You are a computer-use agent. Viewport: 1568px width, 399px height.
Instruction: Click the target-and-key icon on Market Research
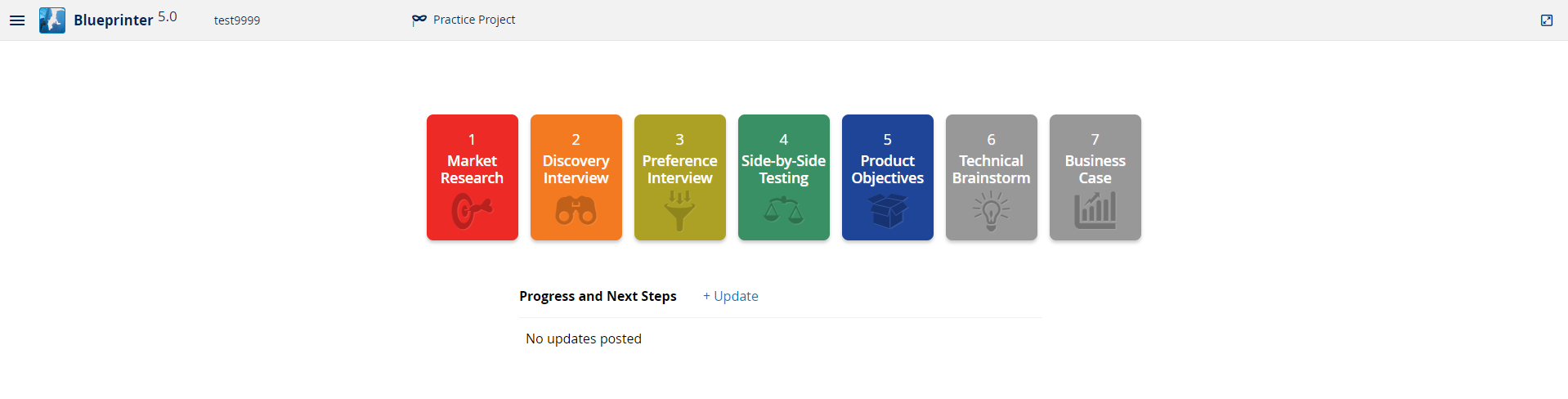[x=472, y=211]
